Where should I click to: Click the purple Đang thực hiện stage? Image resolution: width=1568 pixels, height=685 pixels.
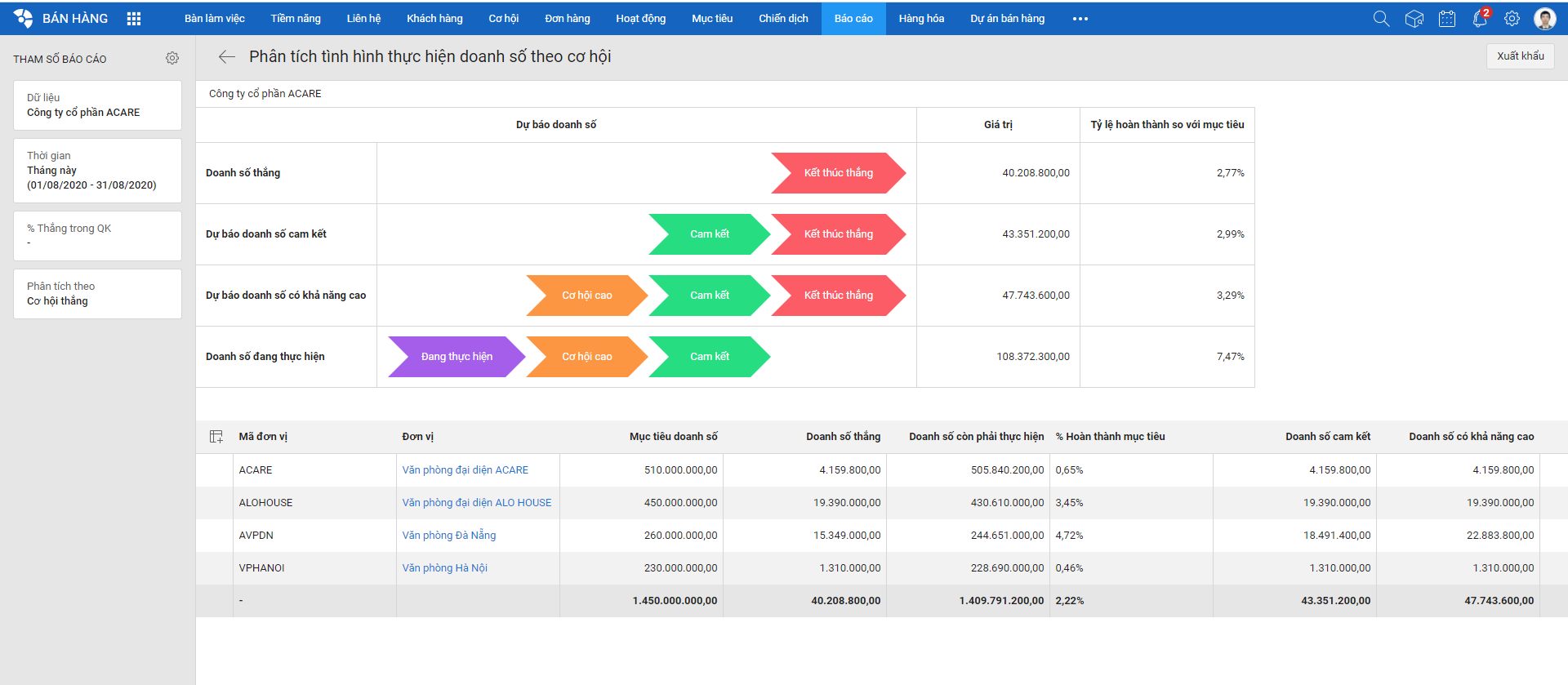click(457, 357)
